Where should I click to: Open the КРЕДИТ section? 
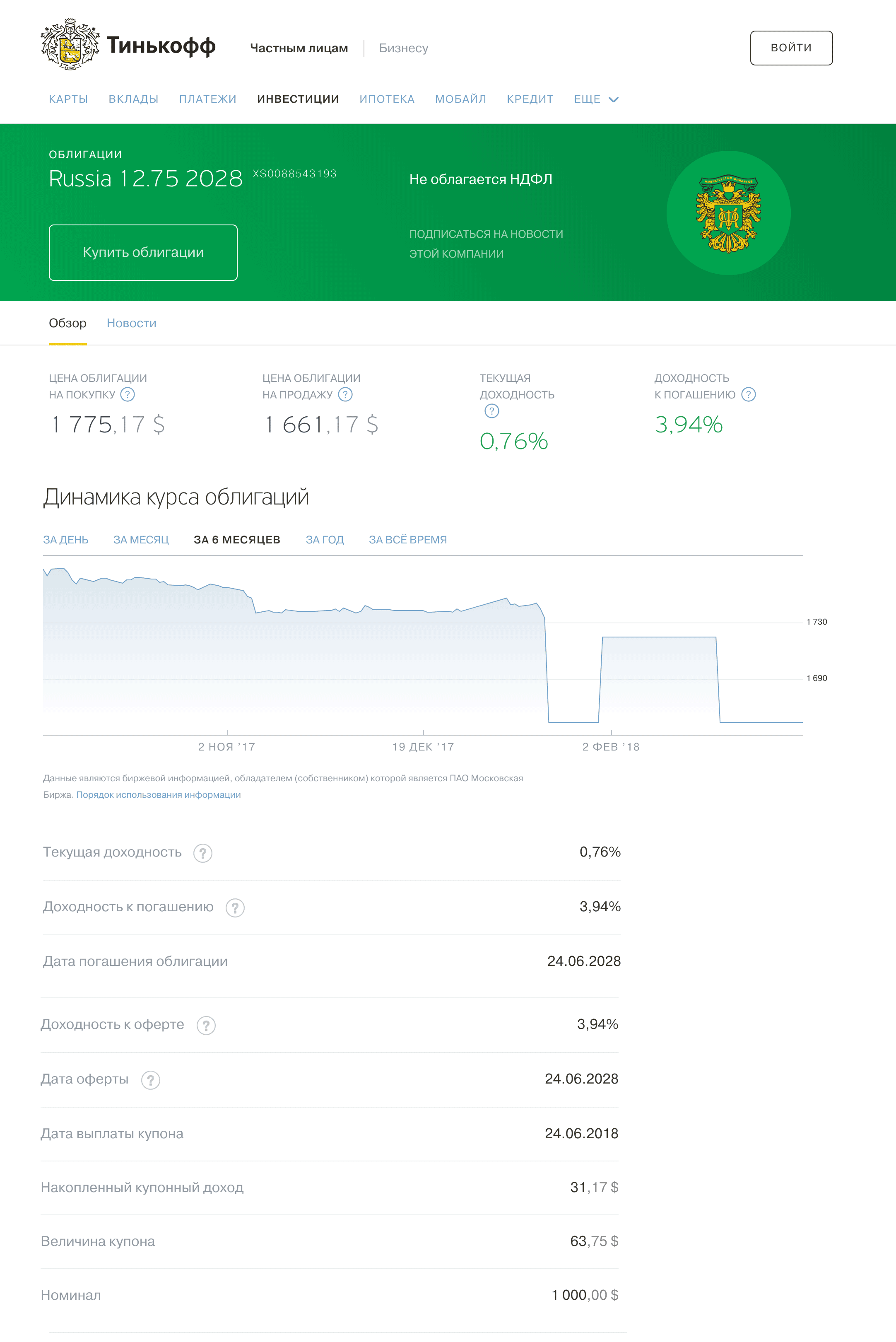click(x=530, y=99)
